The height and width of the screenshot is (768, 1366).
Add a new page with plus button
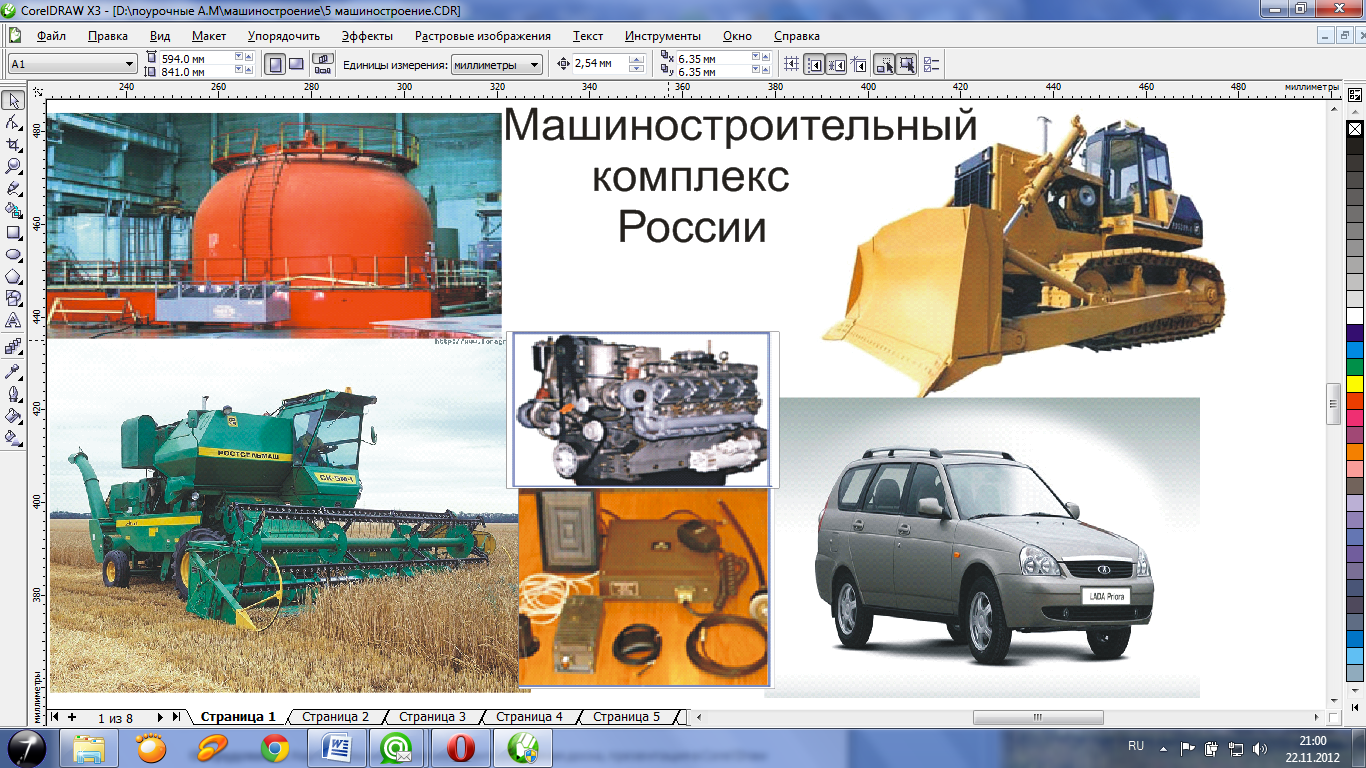click(x=72, y=717)
